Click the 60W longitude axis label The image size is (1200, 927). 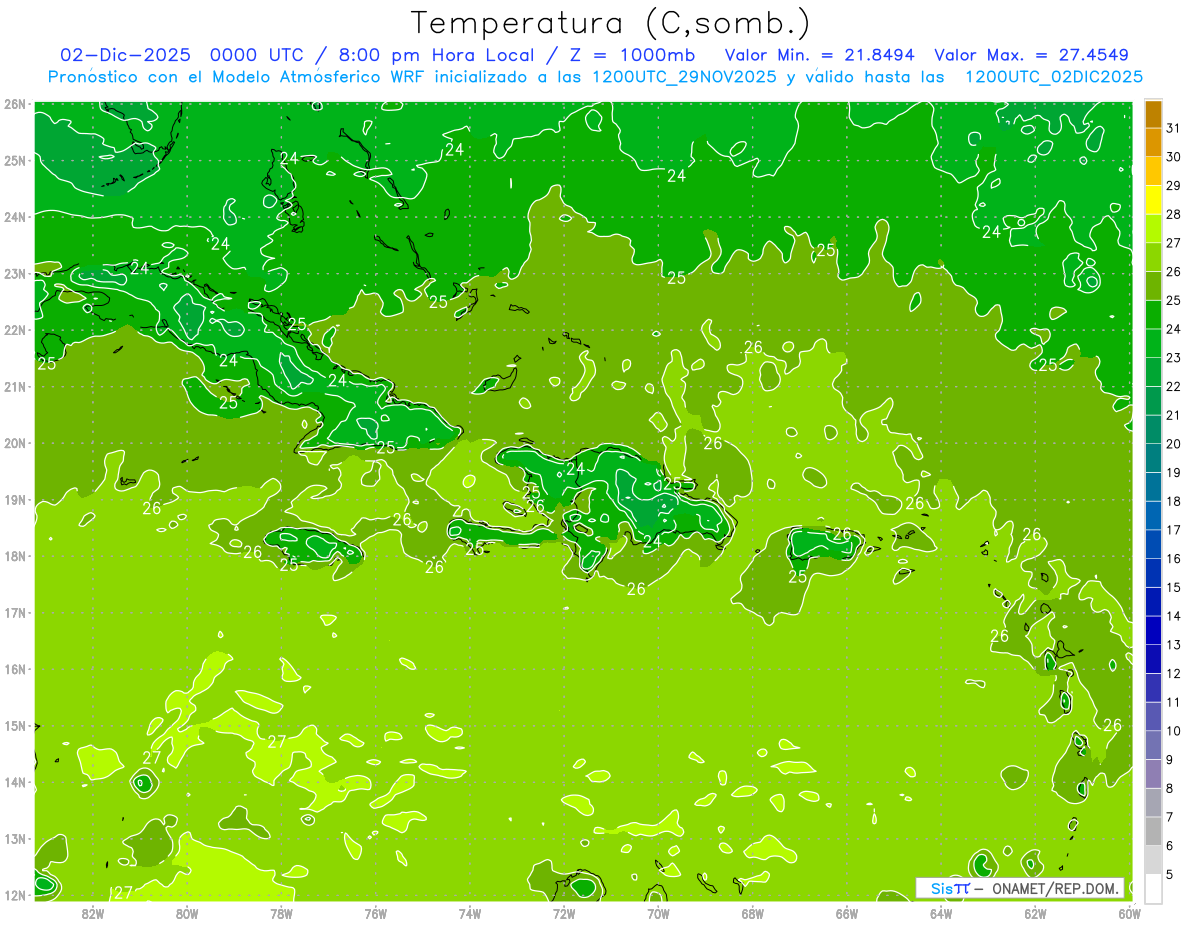click(1130, 913)
